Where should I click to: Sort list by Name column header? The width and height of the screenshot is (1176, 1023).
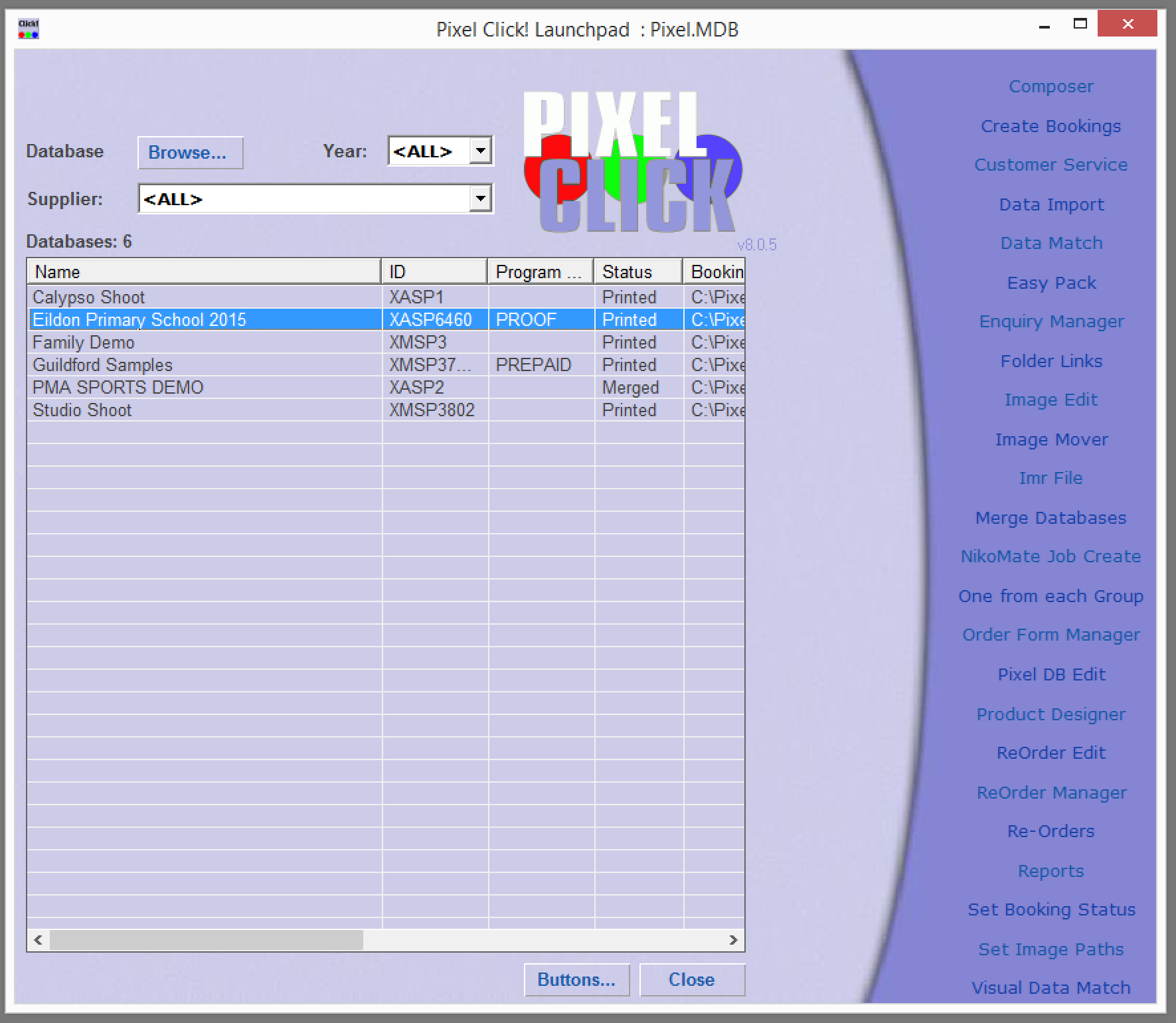[x=203, y=272]
